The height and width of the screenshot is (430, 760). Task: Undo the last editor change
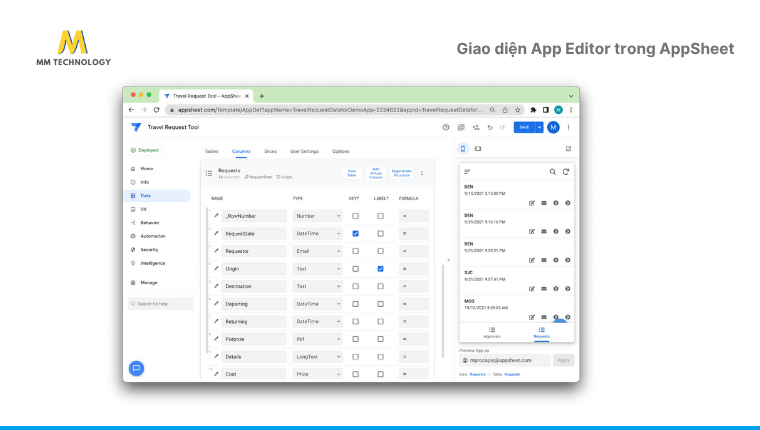490,127
